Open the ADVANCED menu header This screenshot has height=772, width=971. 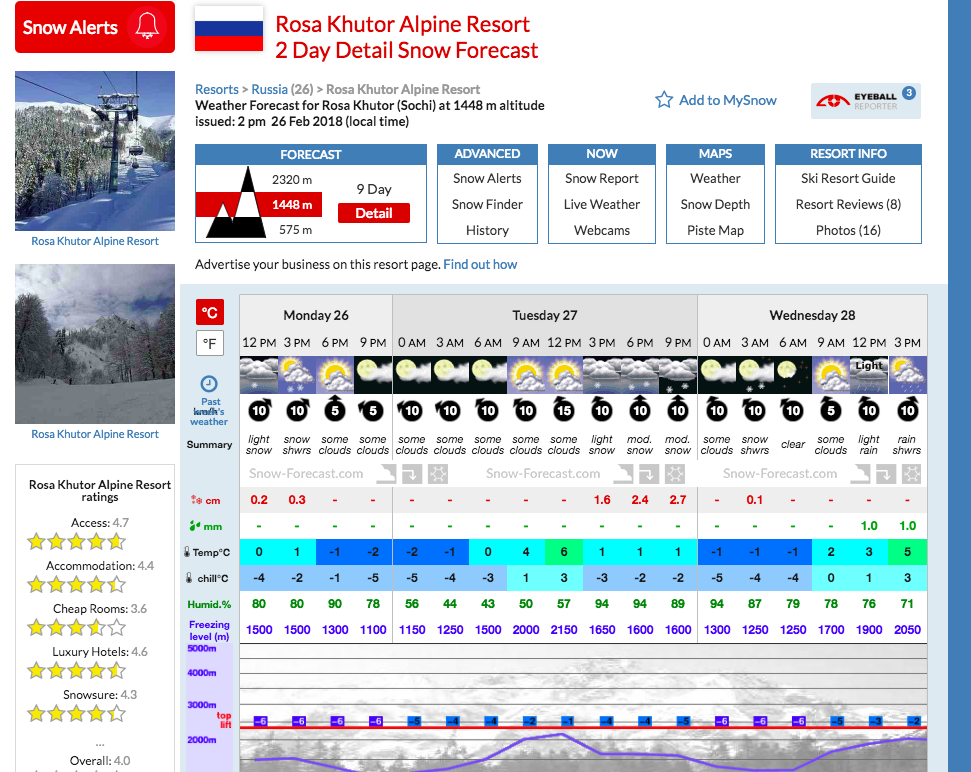(487, 154)
